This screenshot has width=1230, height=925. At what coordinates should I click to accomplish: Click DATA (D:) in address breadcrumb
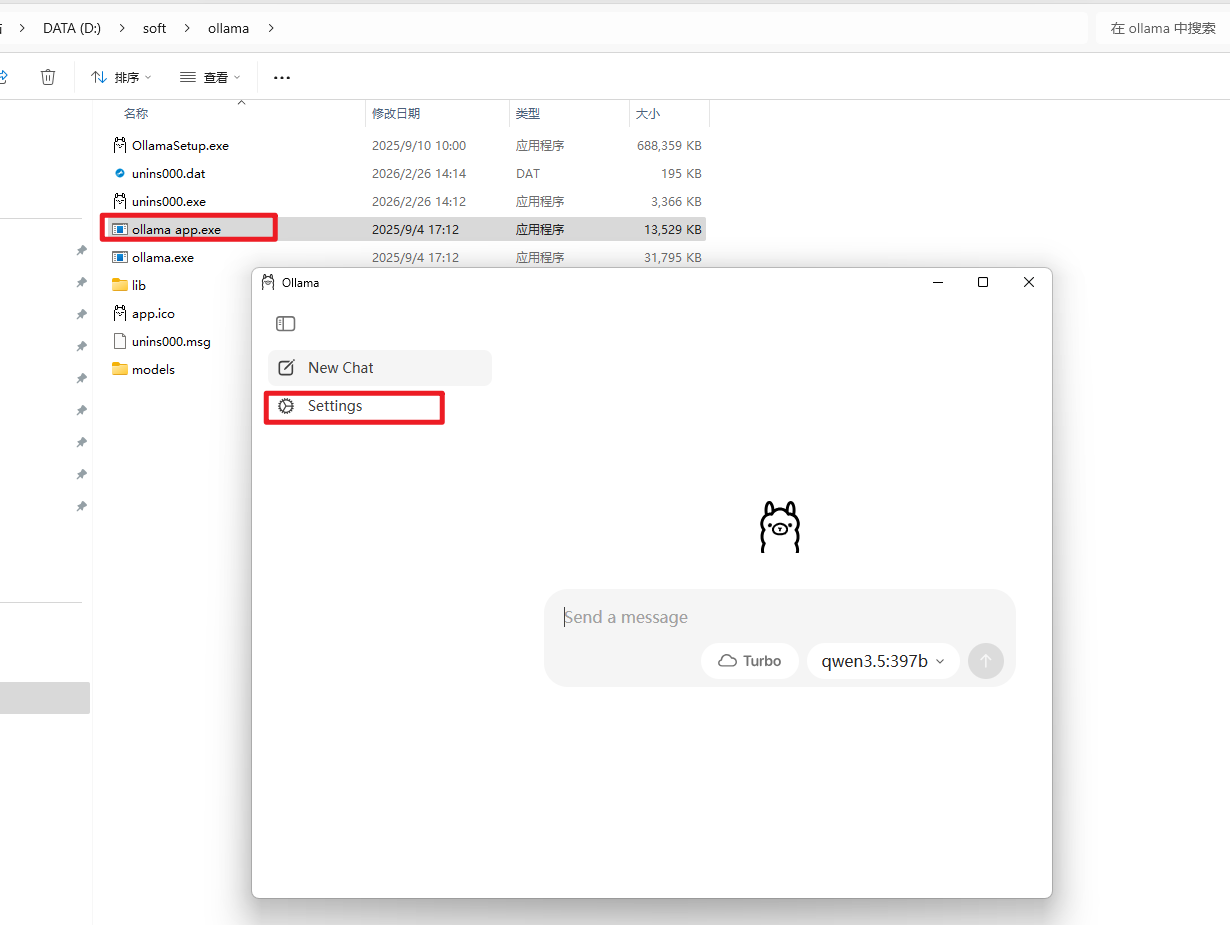[x=72, y=28]
